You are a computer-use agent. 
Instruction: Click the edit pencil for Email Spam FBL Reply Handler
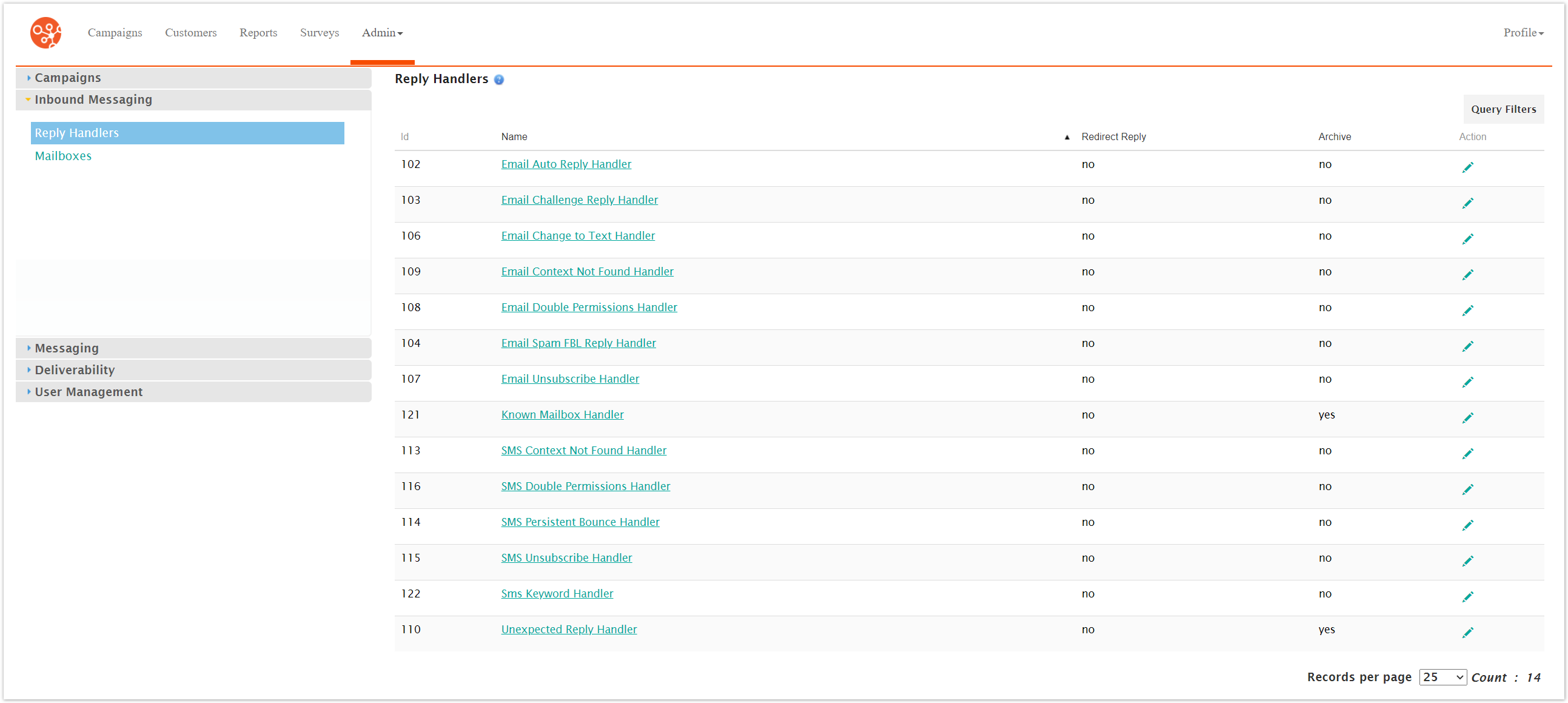(x=1469, y=346)
